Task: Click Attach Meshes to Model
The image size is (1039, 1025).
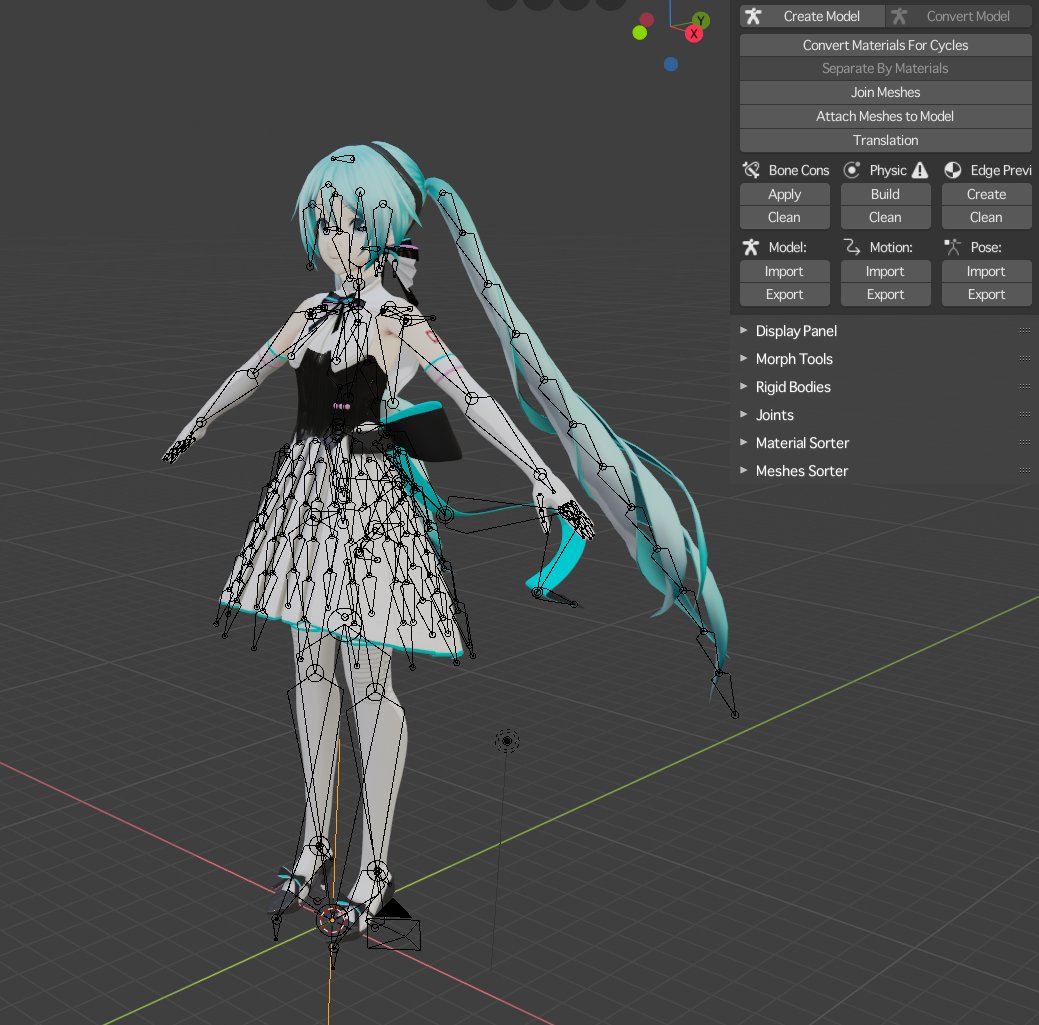Action: (885, 116)
